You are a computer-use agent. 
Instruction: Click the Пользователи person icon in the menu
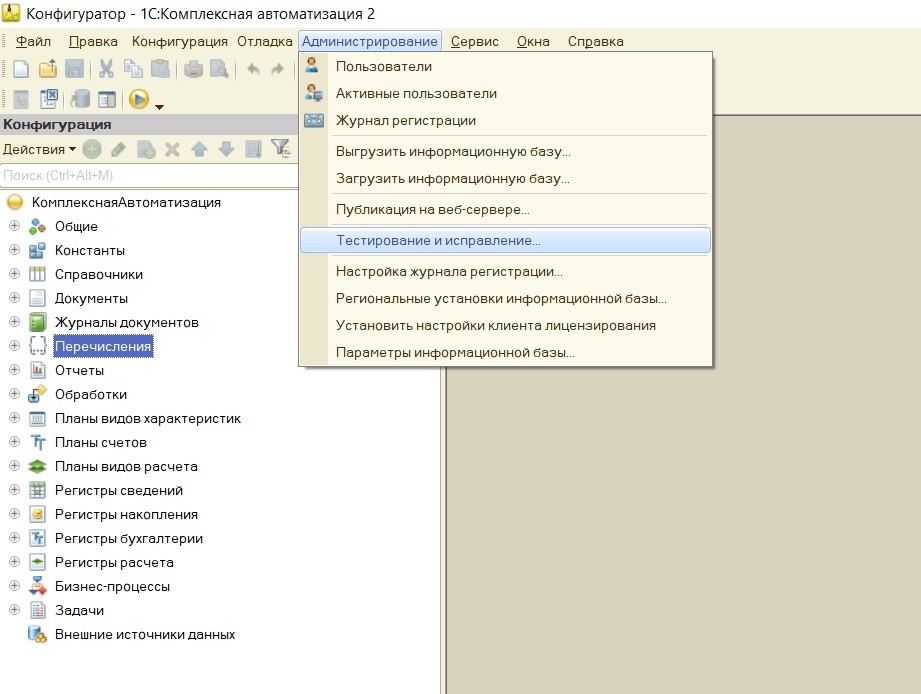pos(312,65)
